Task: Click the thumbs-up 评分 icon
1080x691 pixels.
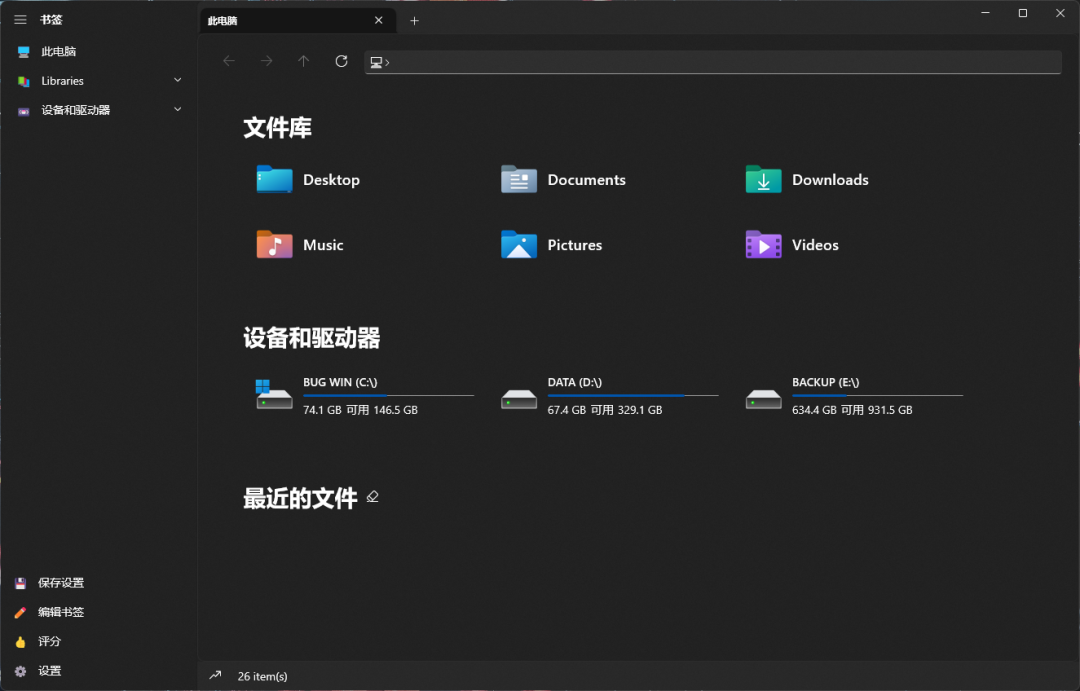Action: pos(20,641)
